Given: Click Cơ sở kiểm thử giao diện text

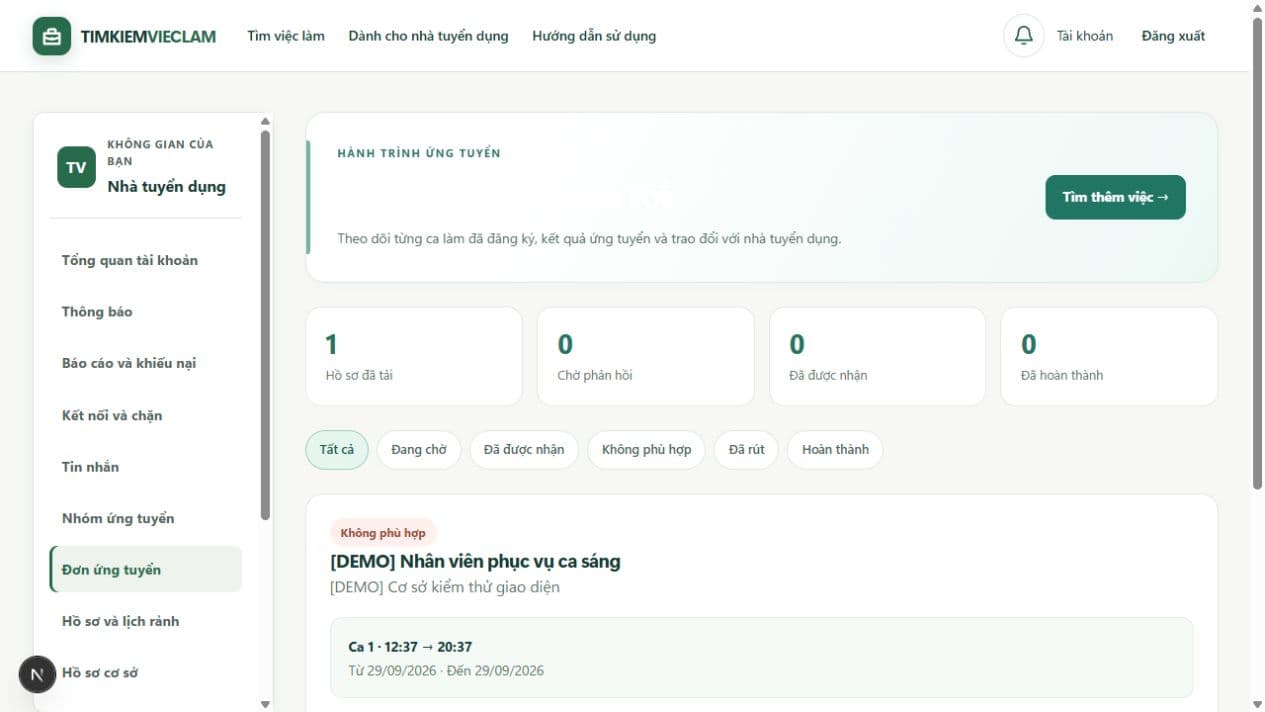Looking at the screenshot, I should point(445,587).
